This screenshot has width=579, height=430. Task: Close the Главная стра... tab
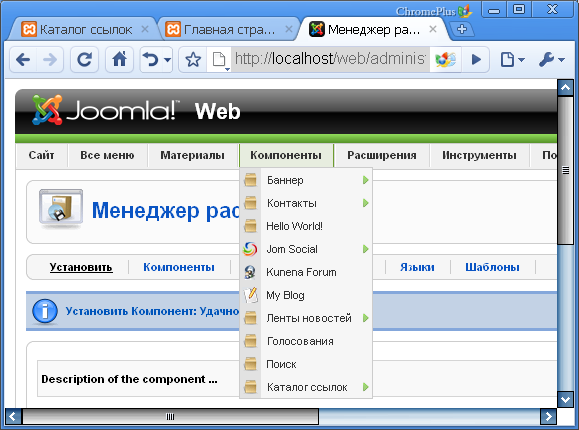(x=289, y=29)
